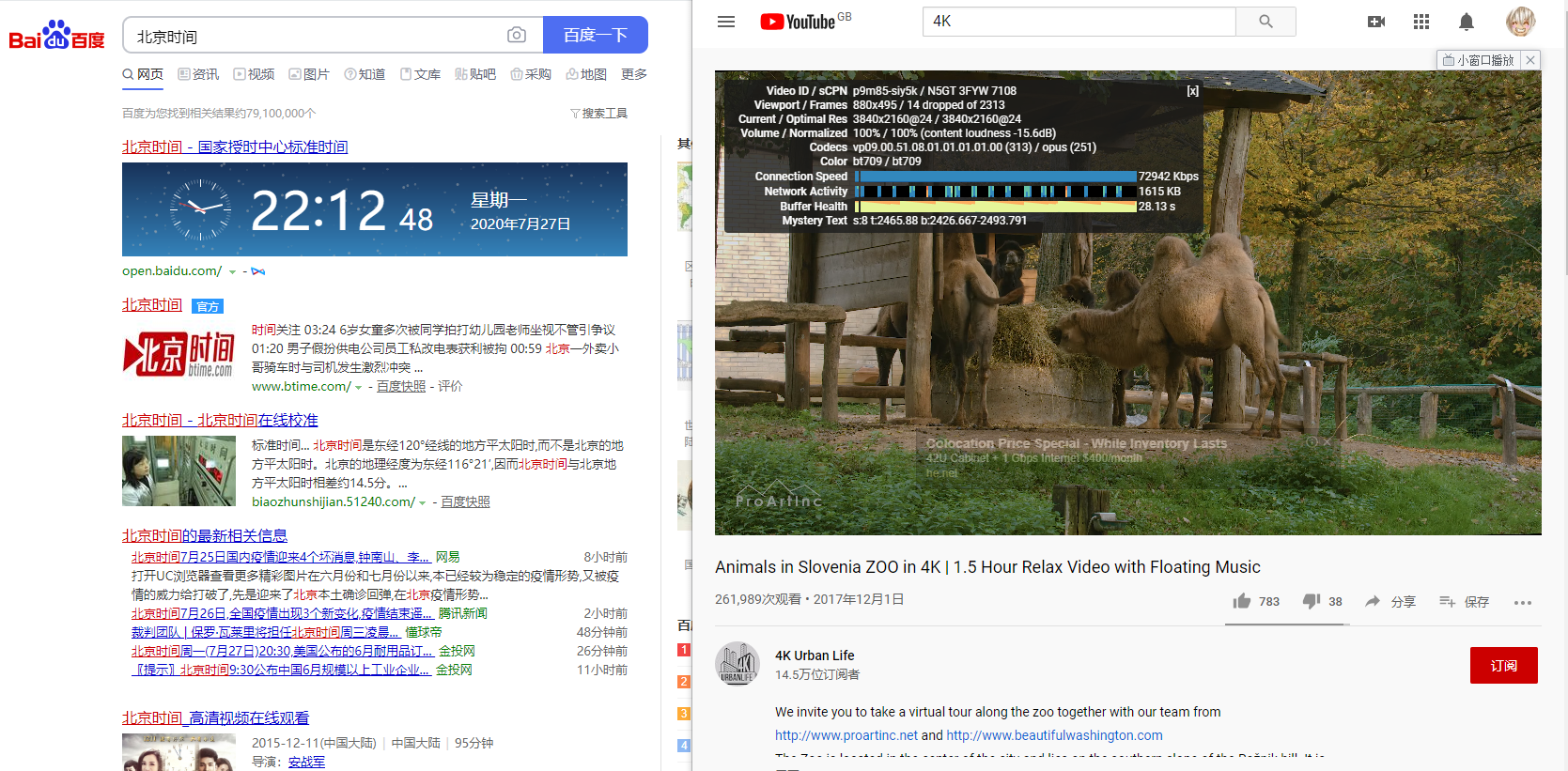Screen dimensions: 1568x771
Task: Open the three-dot more actions menu
Action: pyautogui.click(x=1523, y=602)
